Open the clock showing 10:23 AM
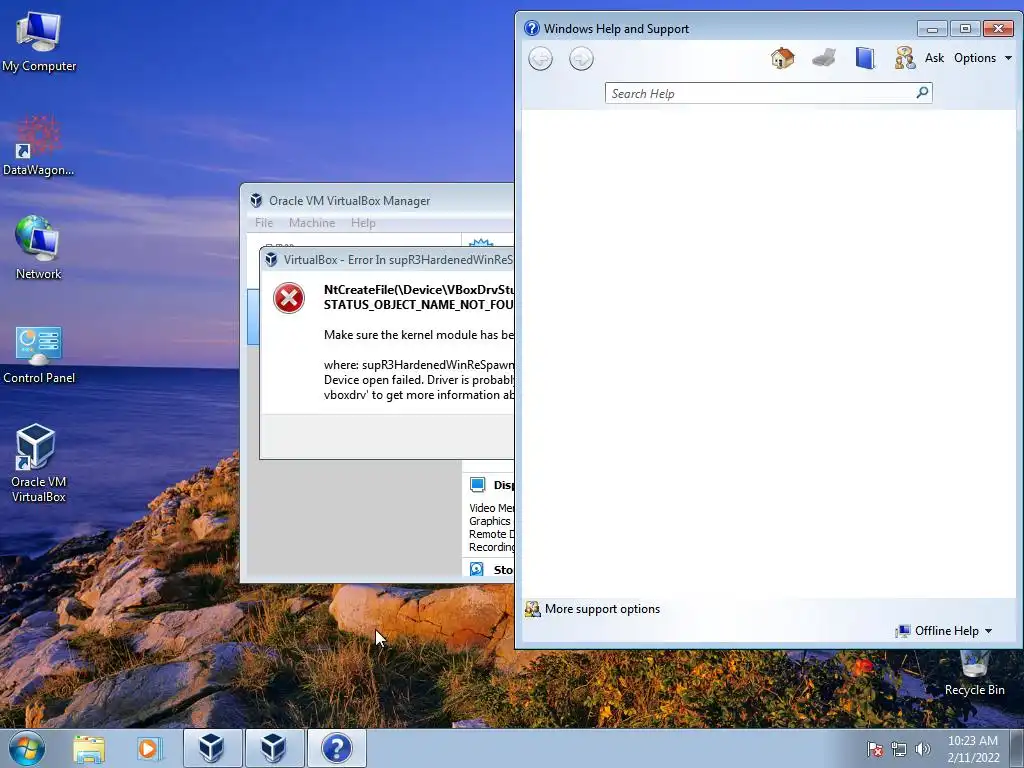Image resolution: width=1024 pixels, height=768 pixels. tap(973, 748)
